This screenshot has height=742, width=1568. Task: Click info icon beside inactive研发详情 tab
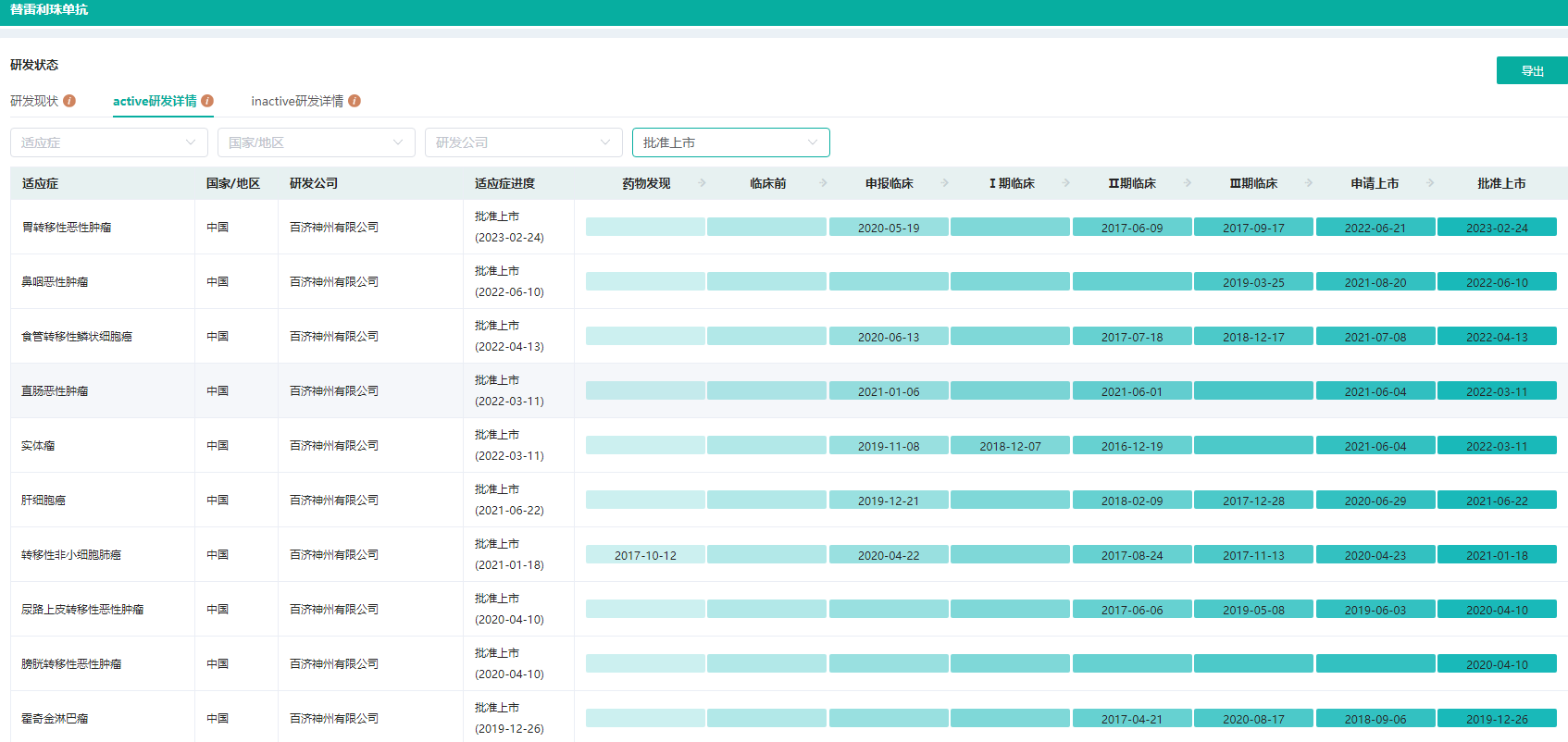[x=355, y=101]
